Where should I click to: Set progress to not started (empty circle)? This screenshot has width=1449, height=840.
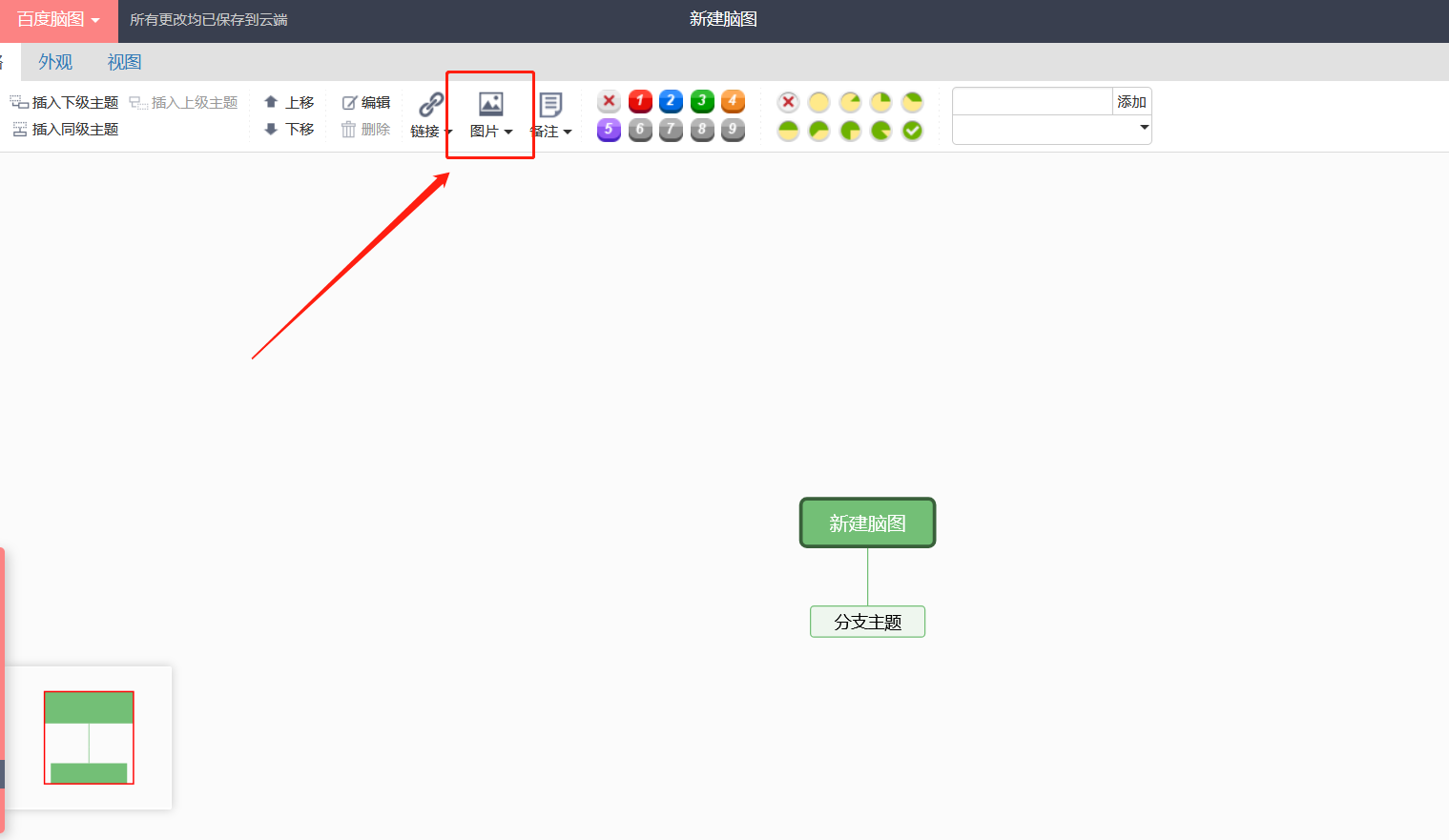point(818,102)
